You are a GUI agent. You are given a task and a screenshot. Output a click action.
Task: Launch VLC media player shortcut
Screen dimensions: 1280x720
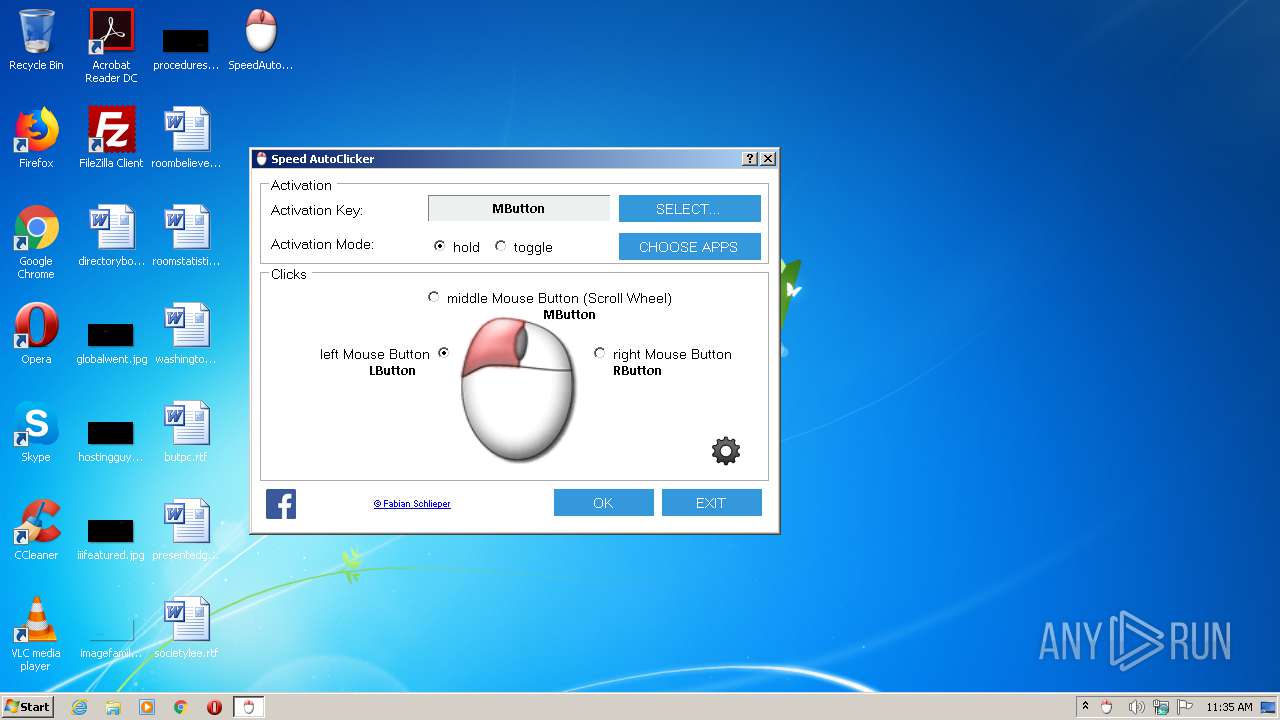tap(36, 634)
